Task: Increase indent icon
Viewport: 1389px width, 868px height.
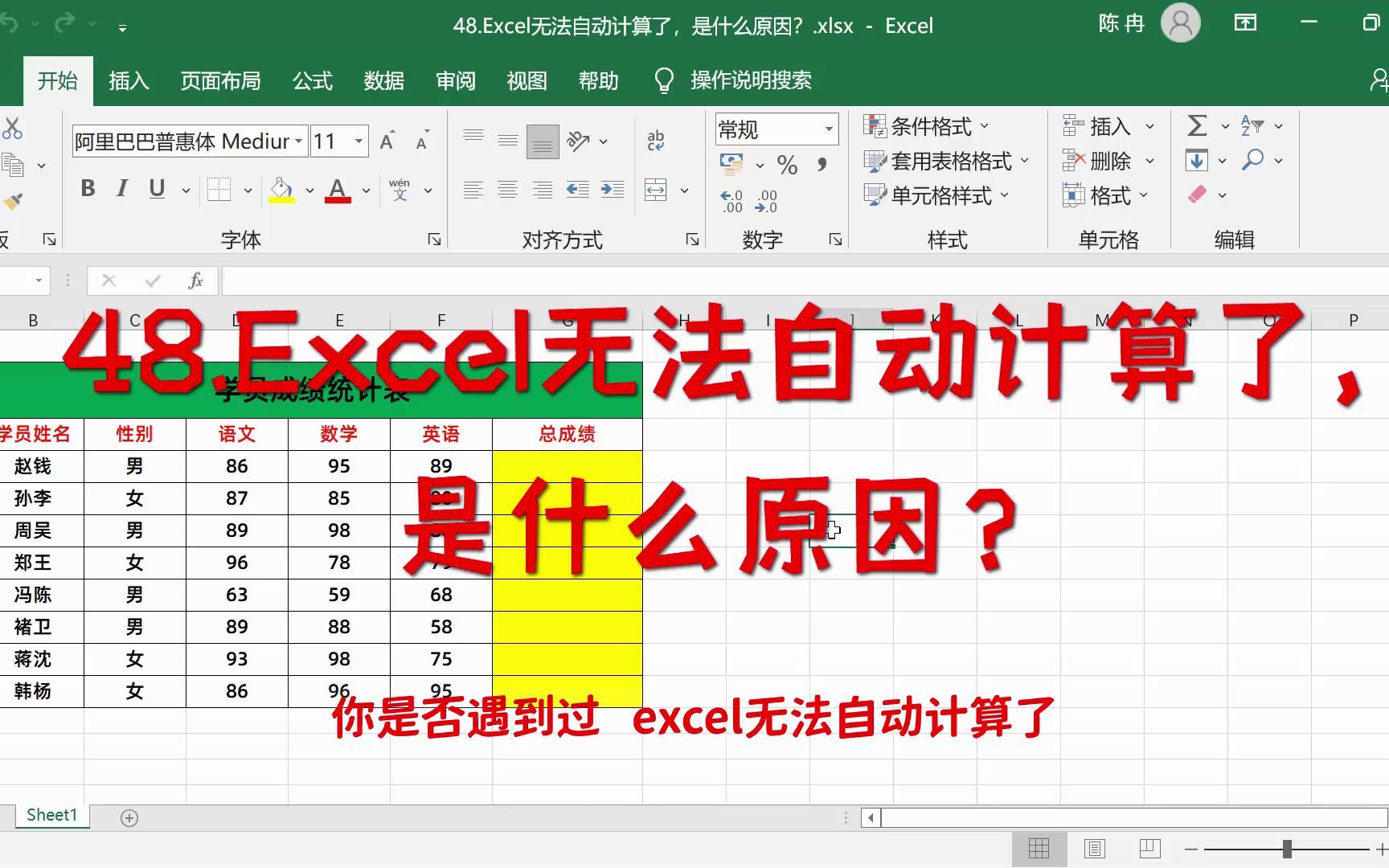Action: (612, 190)
